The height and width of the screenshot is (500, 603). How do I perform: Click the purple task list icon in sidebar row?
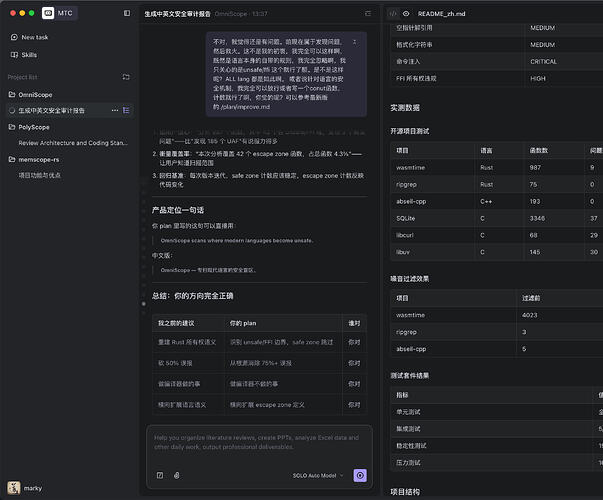tap(126, 110)
